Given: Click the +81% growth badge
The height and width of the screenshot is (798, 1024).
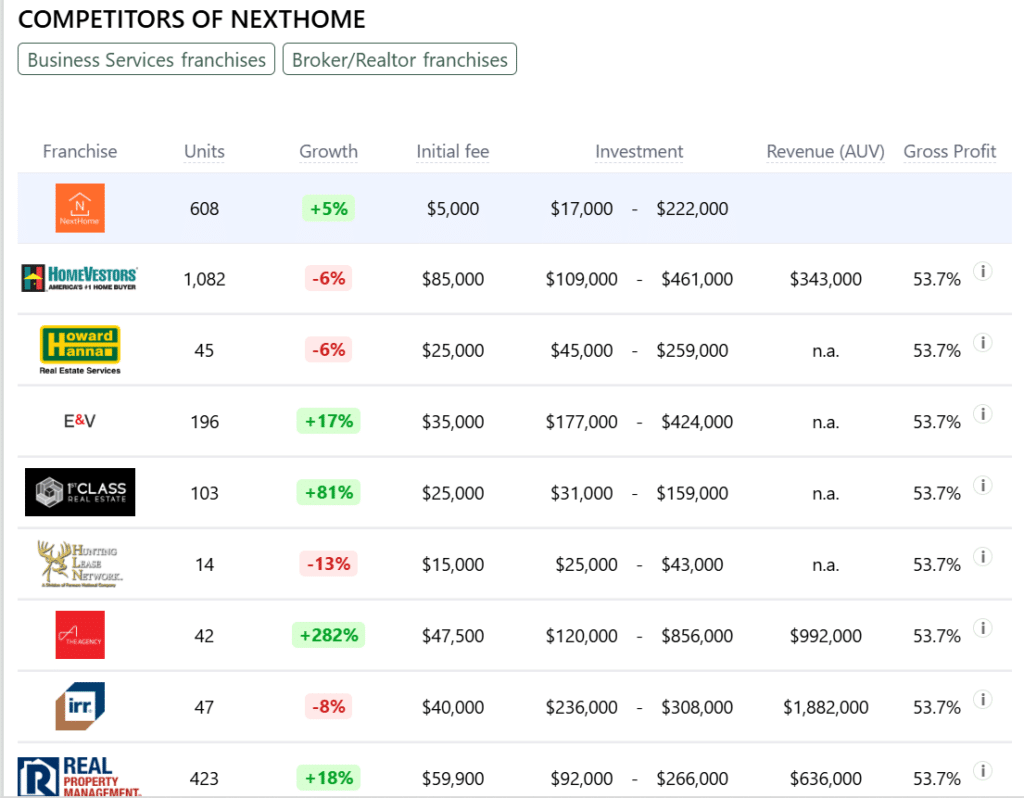Looking at the screenshot, I should point(328,492).
